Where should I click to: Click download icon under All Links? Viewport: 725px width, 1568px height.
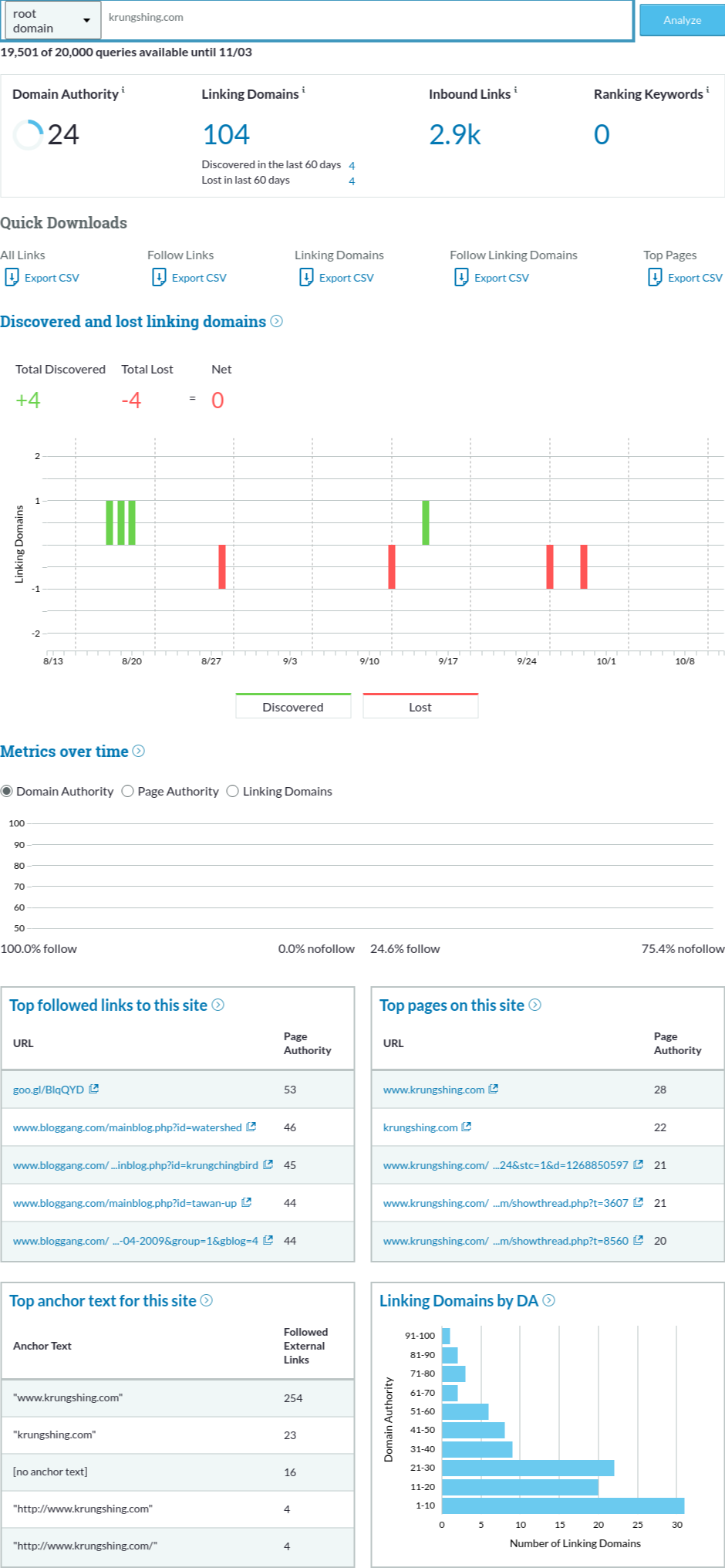click(x=12, y=278)
